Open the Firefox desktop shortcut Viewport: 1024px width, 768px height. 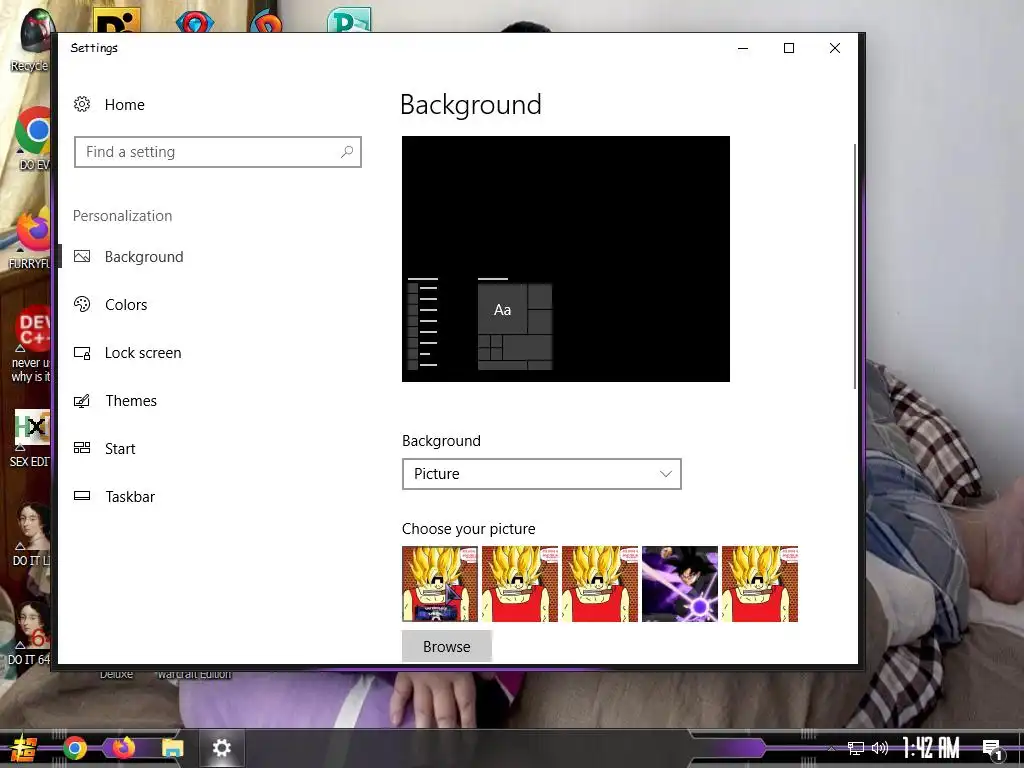[31, 239]
